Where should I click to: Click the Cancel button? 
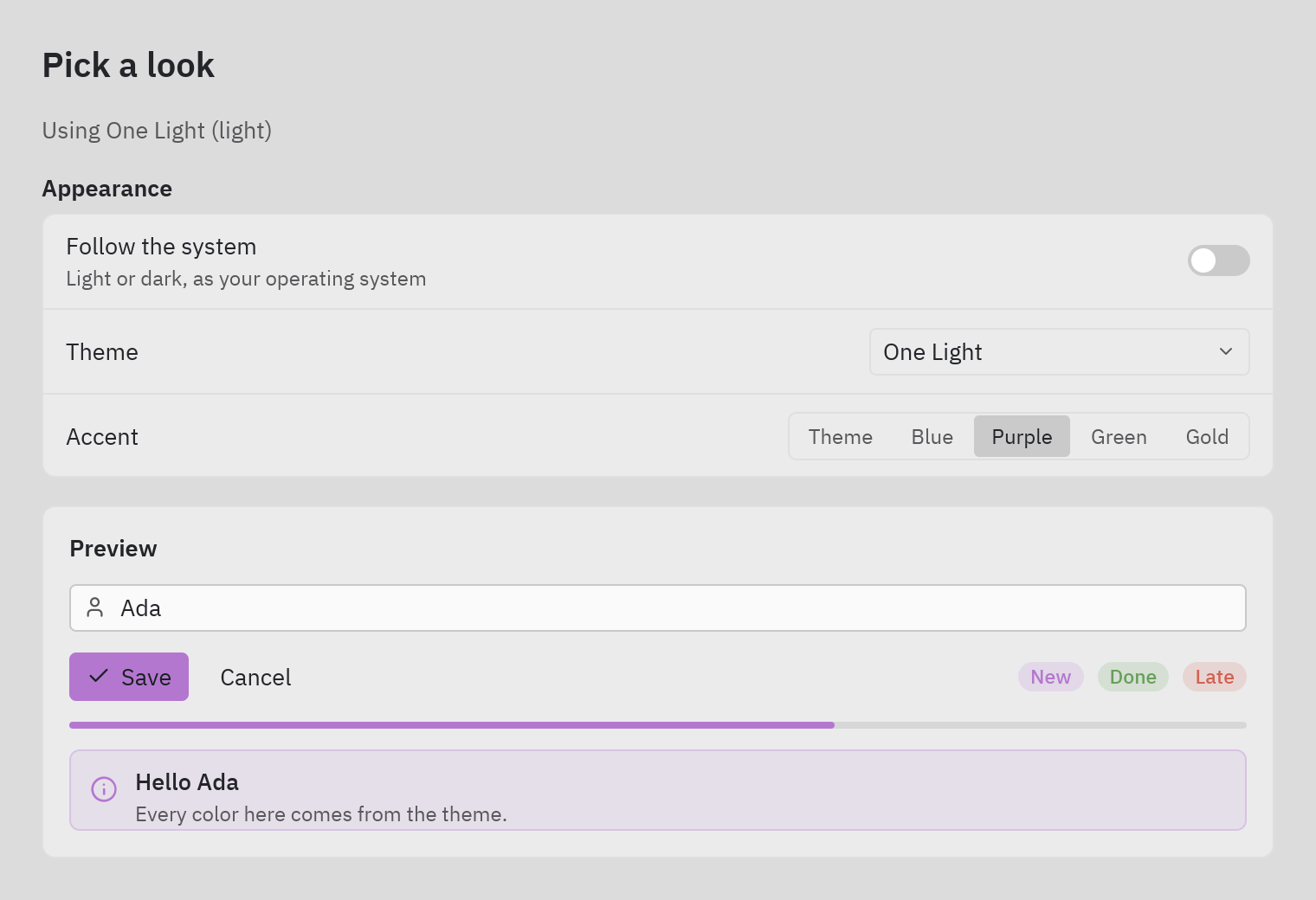coord(255,677)
